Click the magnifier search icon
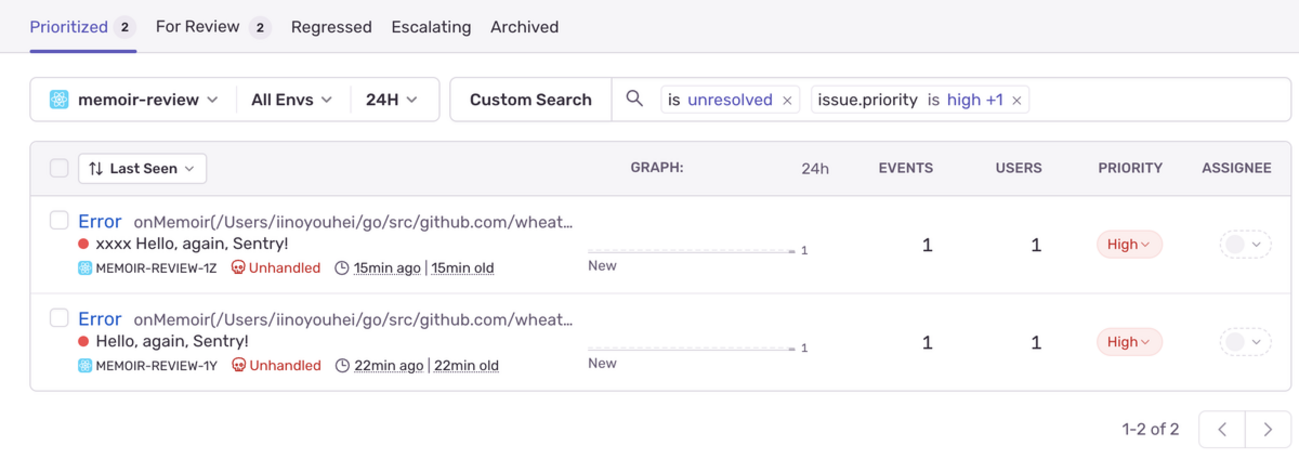 634,99
